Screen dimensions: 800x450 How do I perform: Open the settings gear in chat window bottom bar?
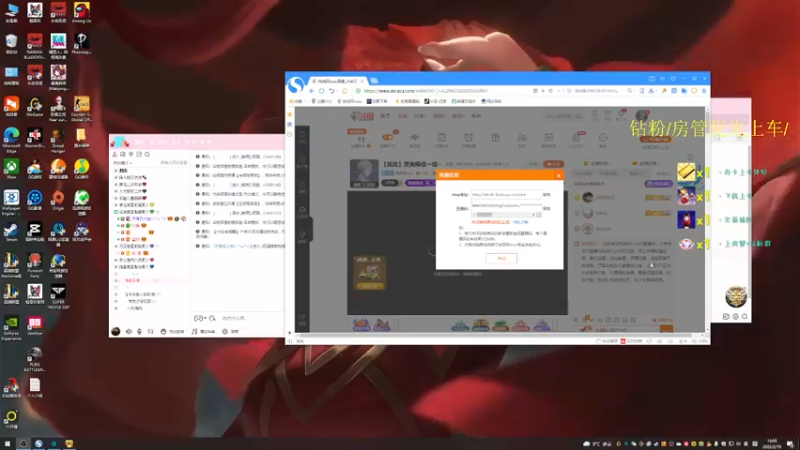[225, 332]
